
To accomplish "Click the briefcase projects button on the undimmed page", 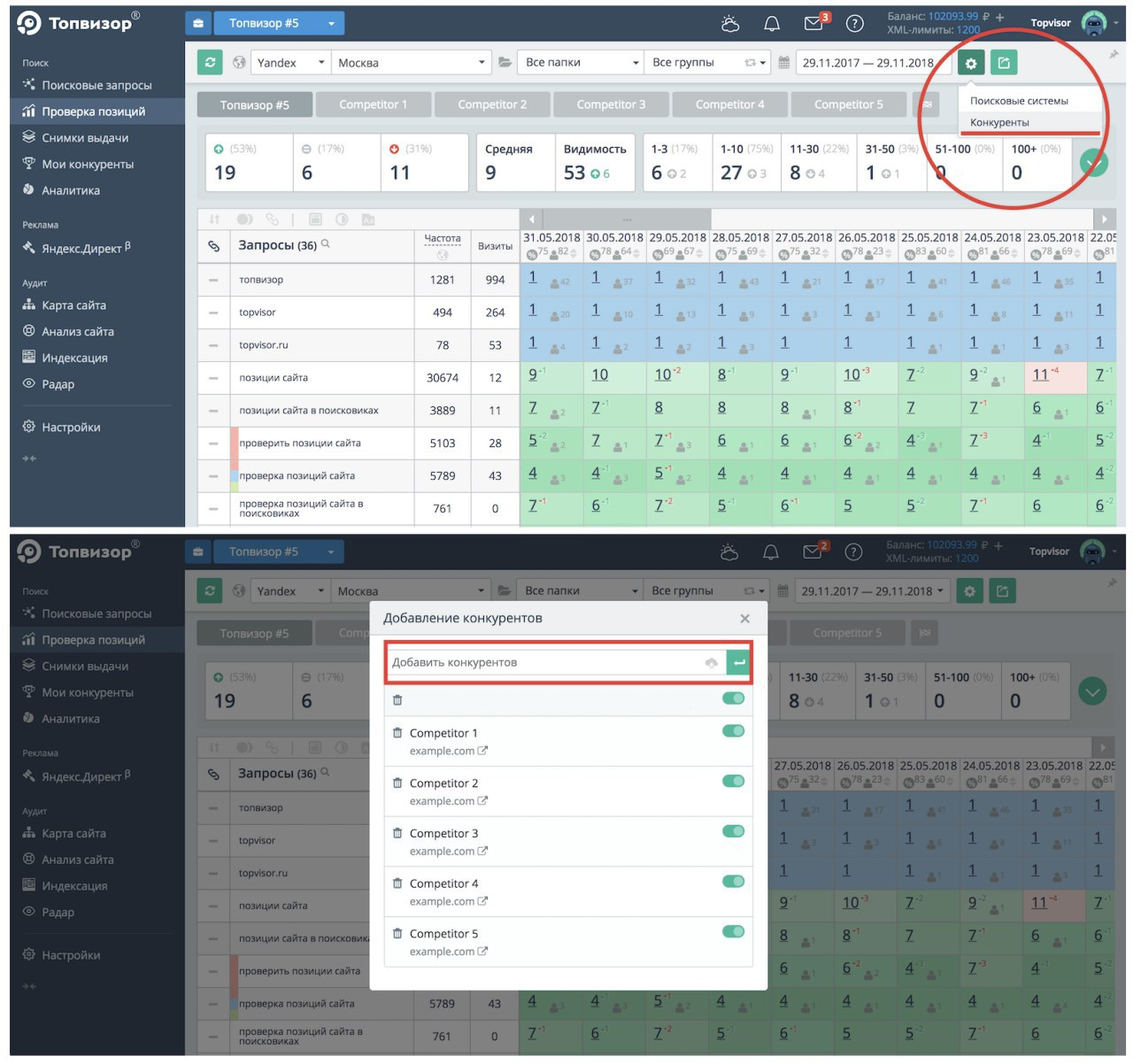I will click(x=198, y=24).
